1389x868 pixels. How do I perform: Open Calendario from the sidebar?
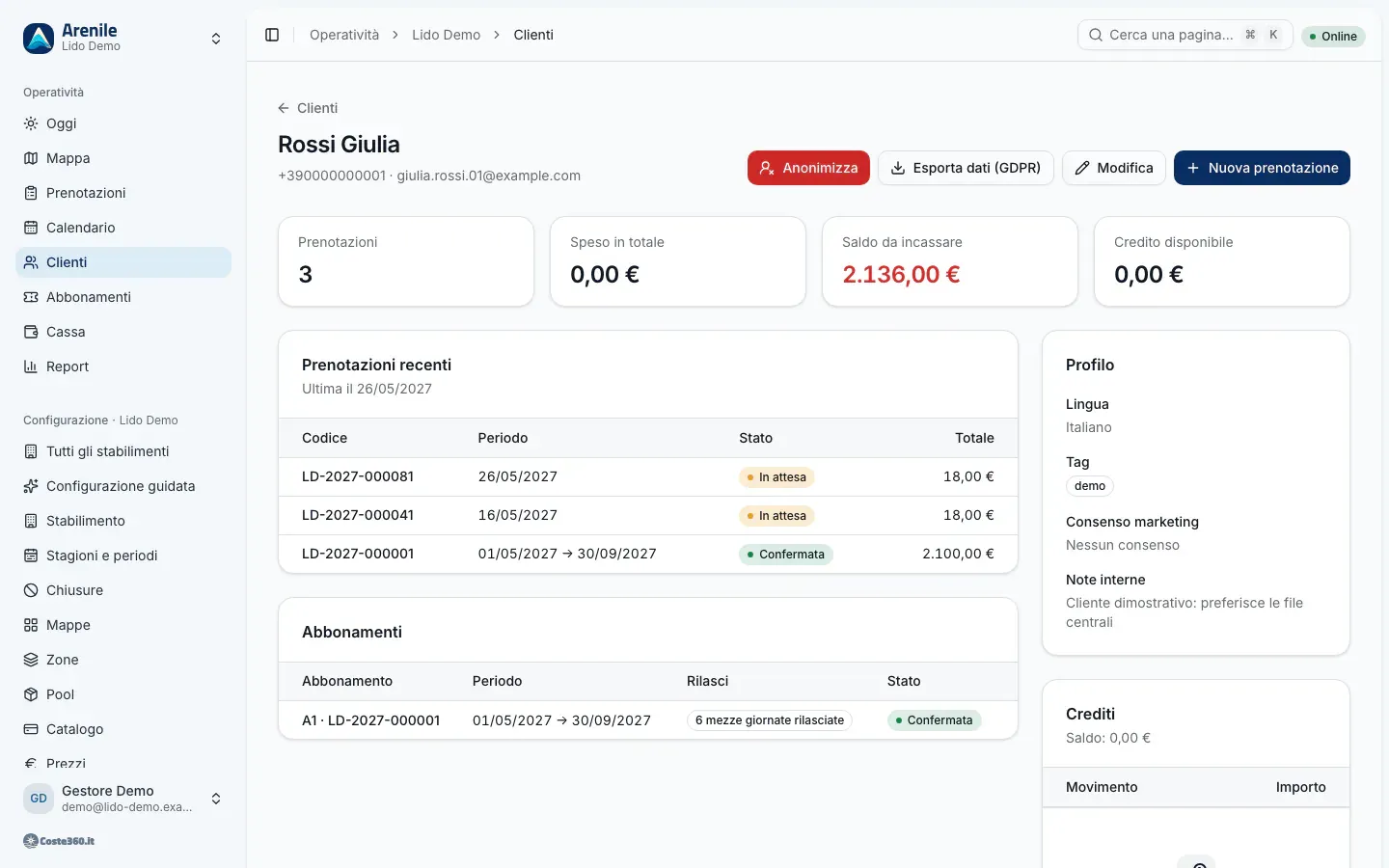click(x=123, y=228)
